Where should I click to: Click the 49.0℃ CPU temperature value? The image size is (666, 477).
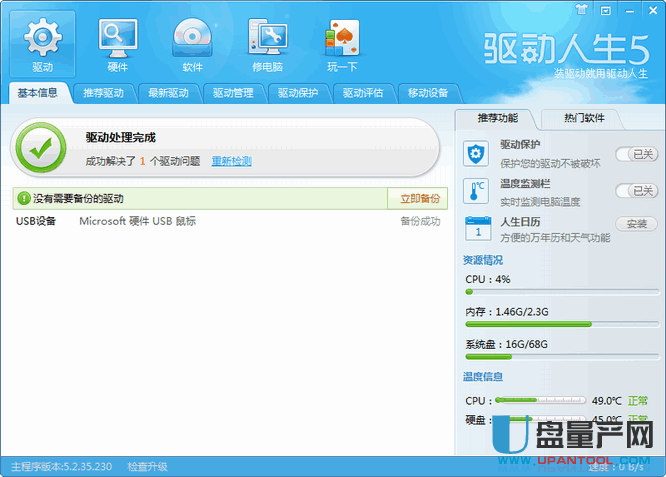click(x=607, y=401)
